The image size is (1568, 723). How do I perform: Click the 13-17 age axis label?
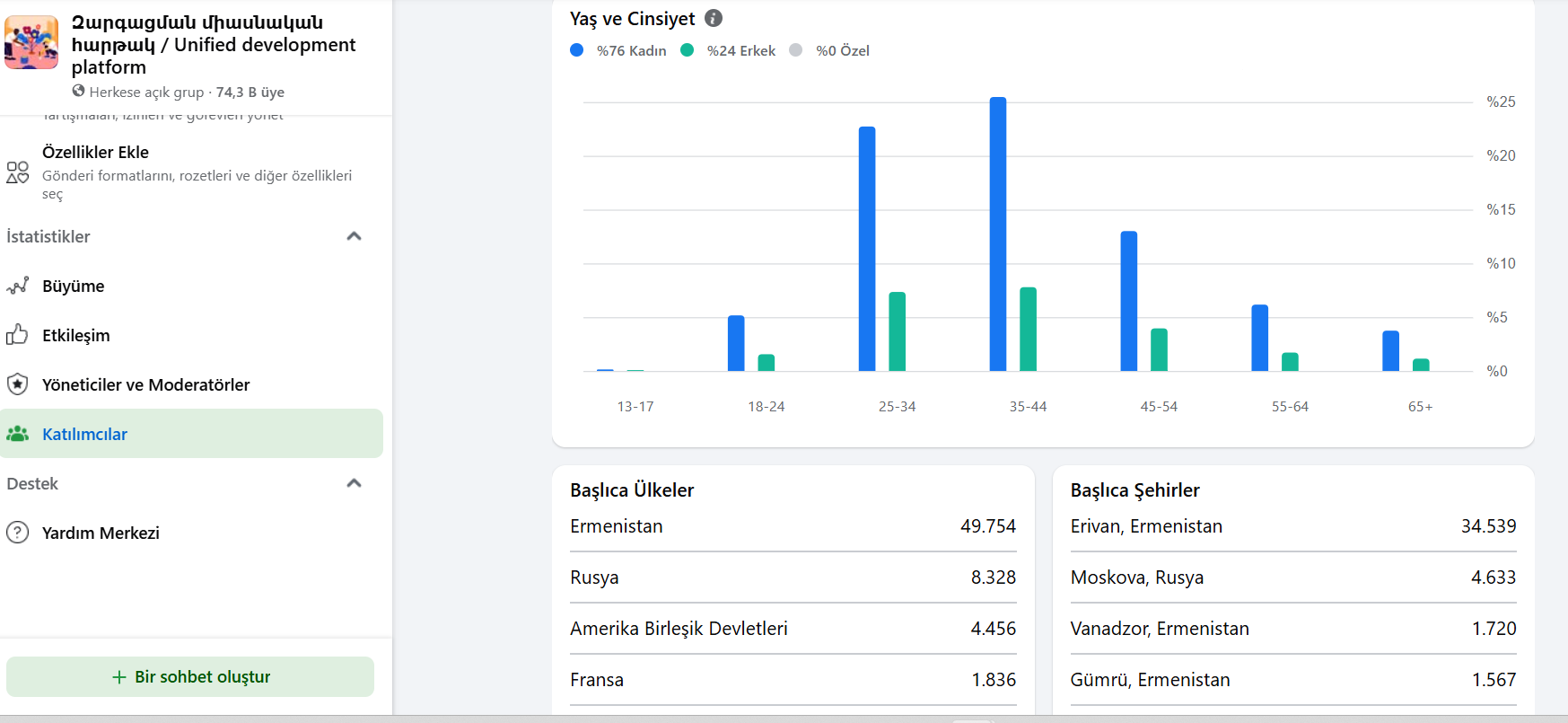click(635, 407)
